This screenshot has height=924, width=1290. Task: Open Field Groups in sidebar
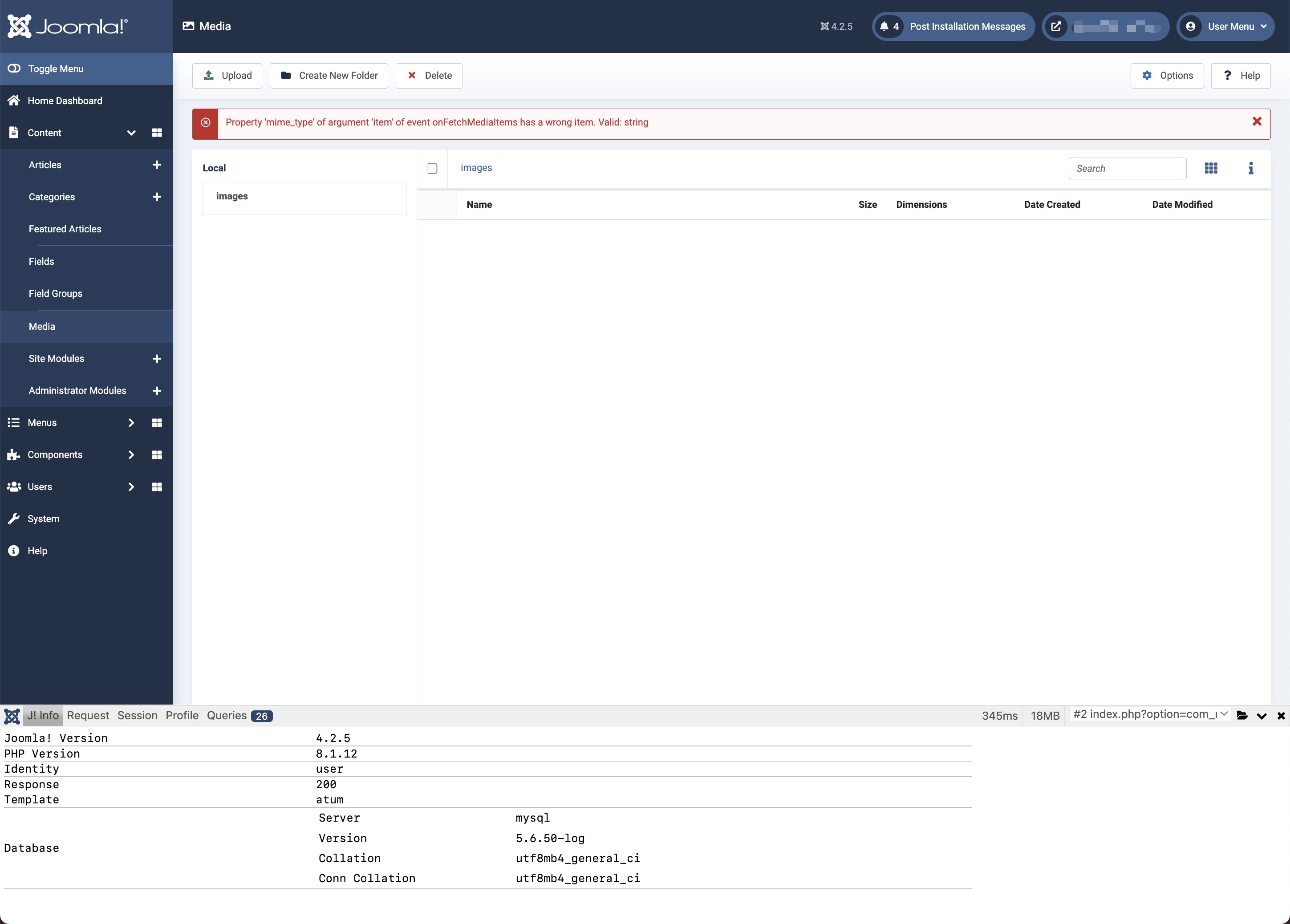coord(55,293)
